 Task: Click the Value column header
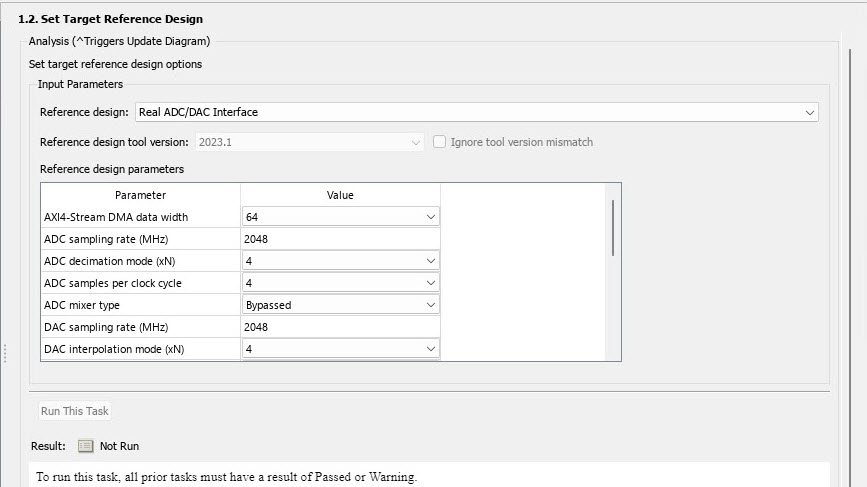[x=340, y=195]
